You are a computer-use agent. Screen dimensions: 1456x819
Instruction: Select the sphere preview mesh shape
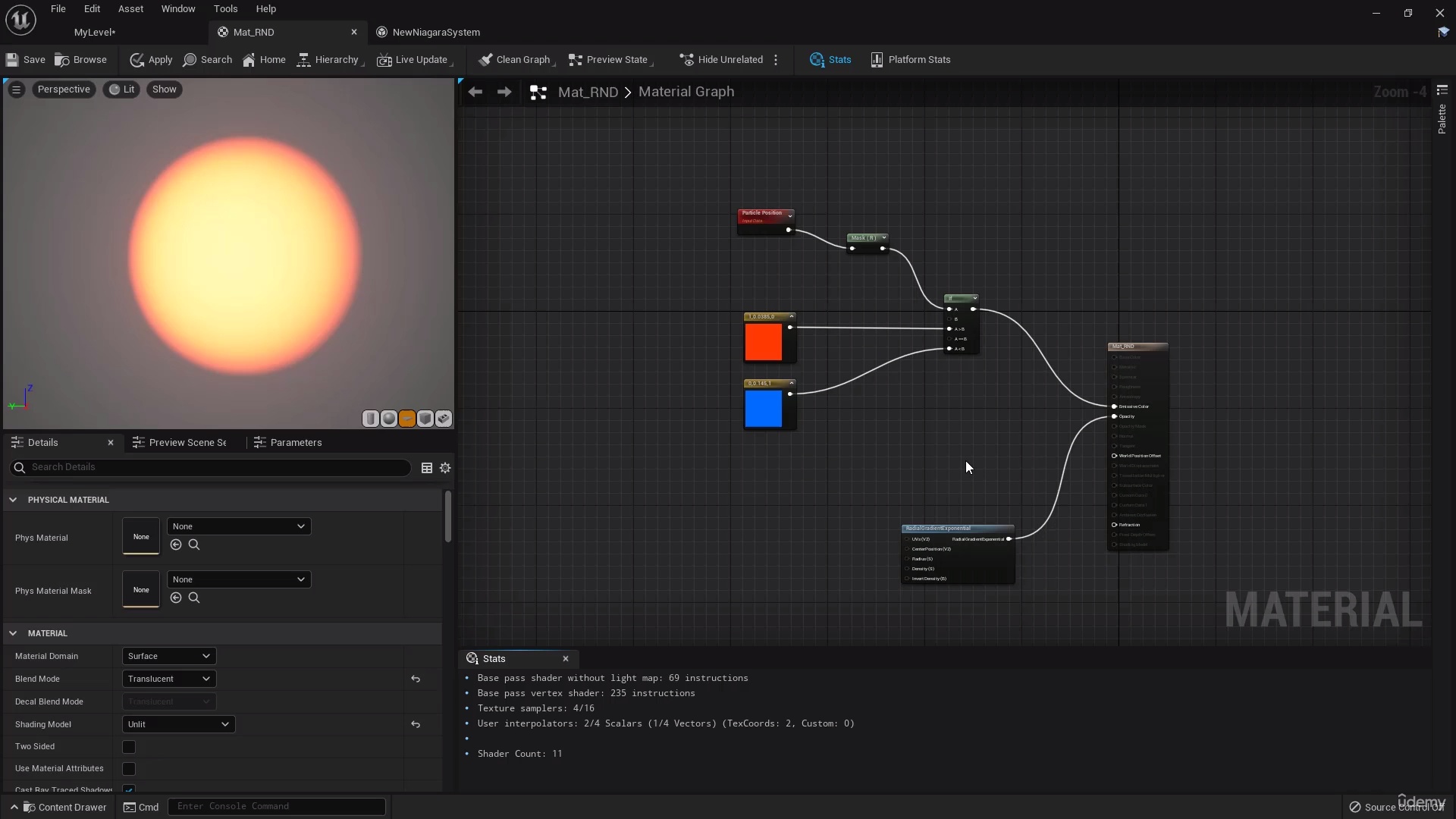389,419
